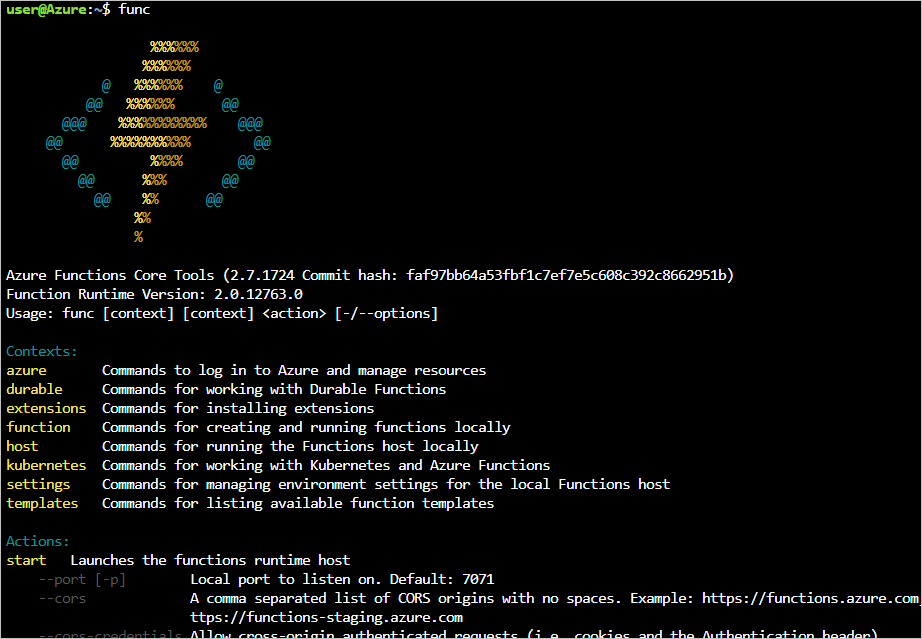The height and width of the screenshot is (639, 922).
Task: Click the 'templates' context name
Action: point(42,503)
